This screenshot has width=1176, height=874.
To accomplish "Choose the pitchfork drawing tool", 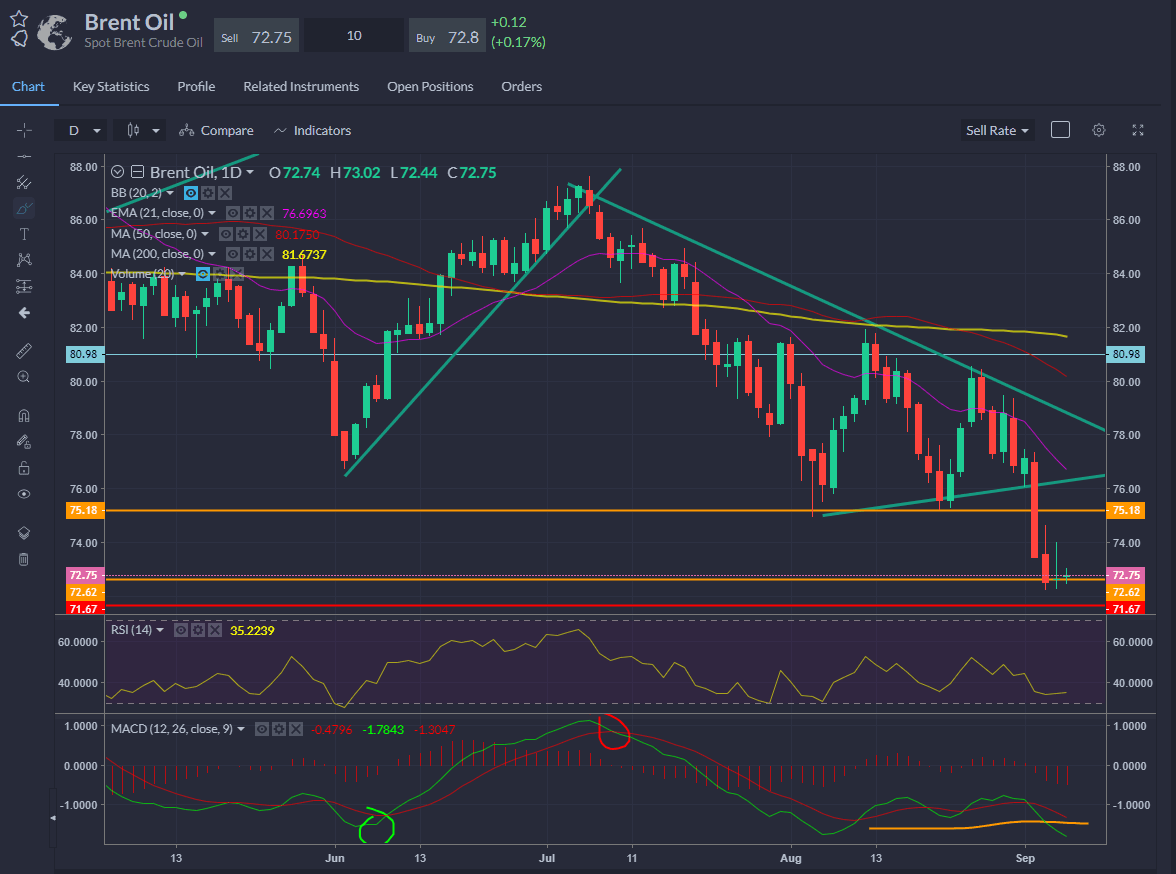I will tap(24, 182).
